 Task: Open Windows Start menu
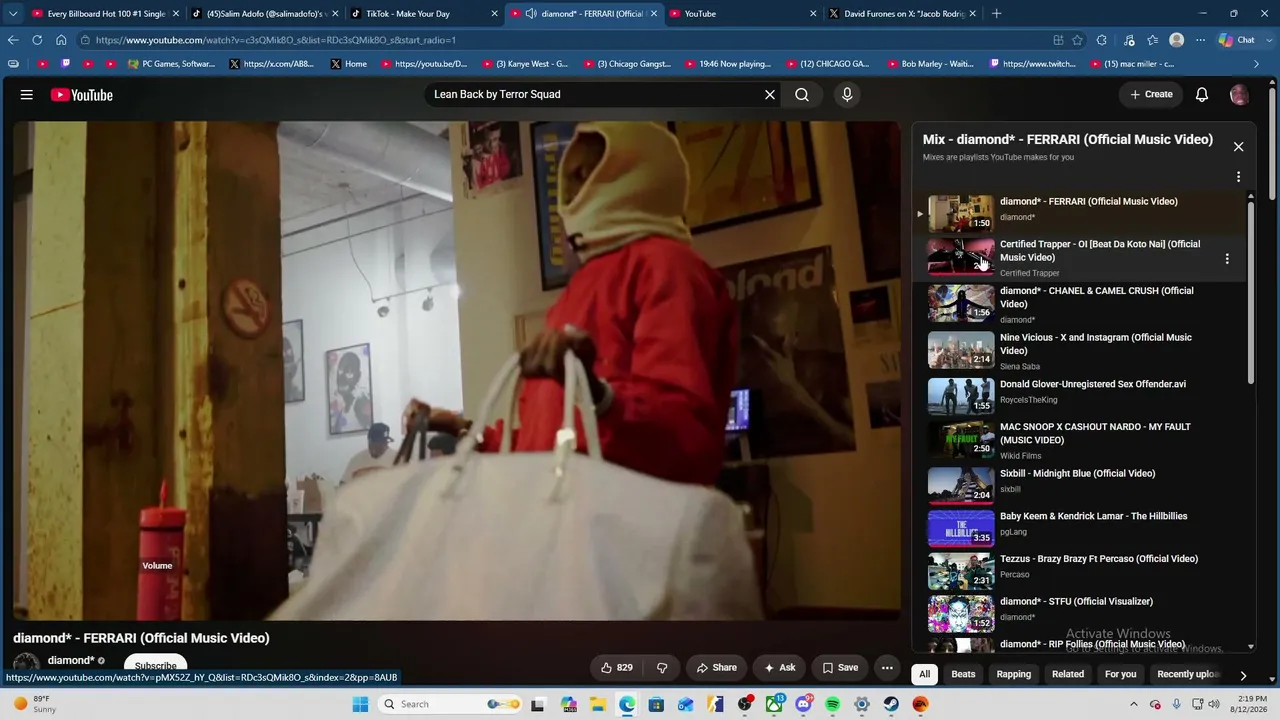click(x=360, y=704)
